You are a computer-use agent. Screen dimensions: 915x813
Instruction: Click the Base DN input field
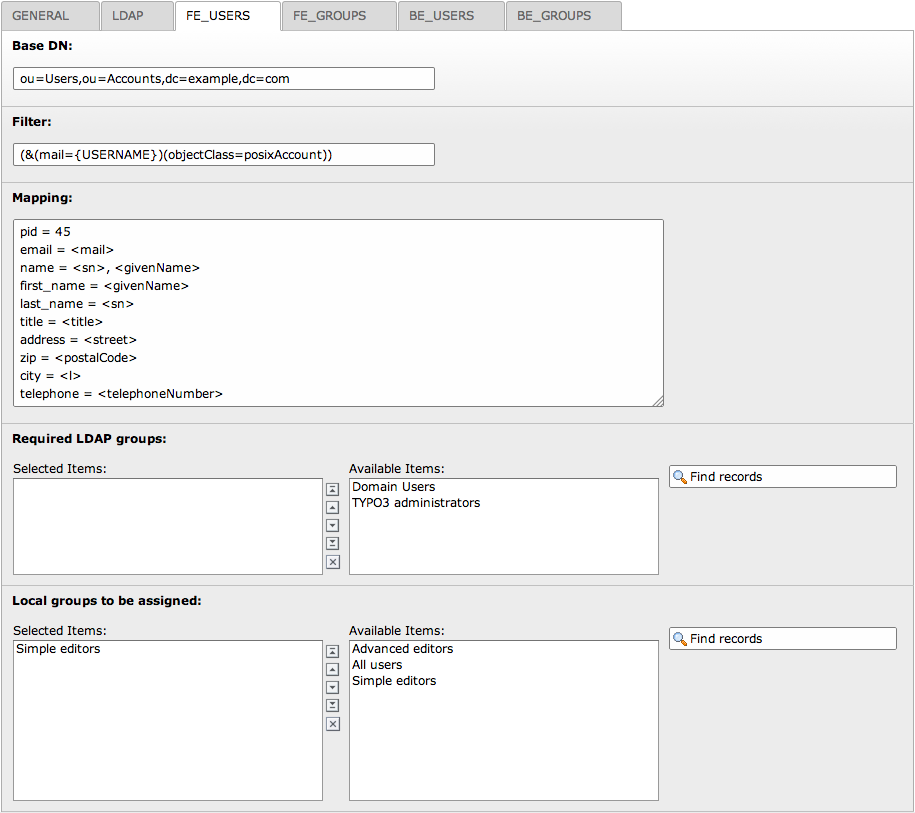(x=224, y=78)
